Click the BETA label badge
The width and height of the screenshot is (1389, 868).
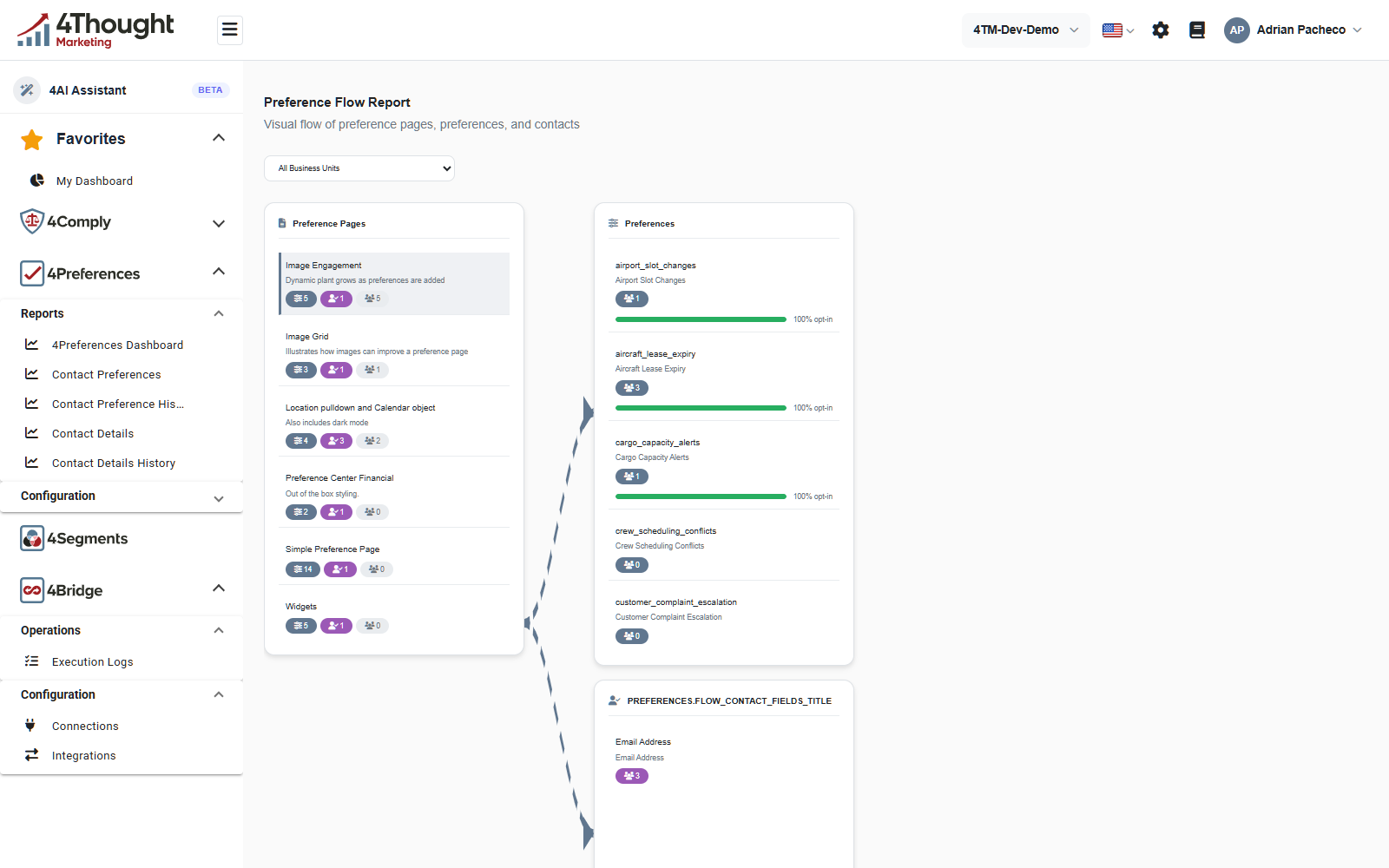(x=210, y=90)
